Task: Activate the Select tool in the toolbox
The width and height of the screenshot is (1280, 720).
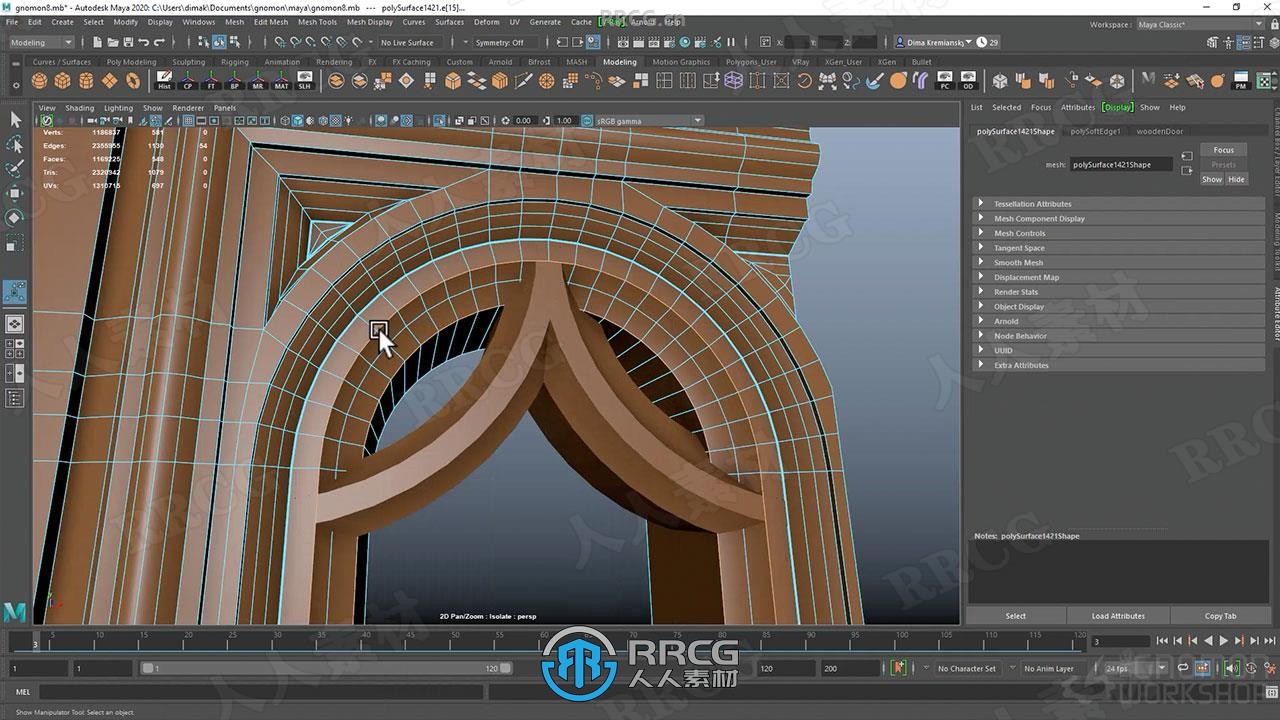Action: pos(15,119)
